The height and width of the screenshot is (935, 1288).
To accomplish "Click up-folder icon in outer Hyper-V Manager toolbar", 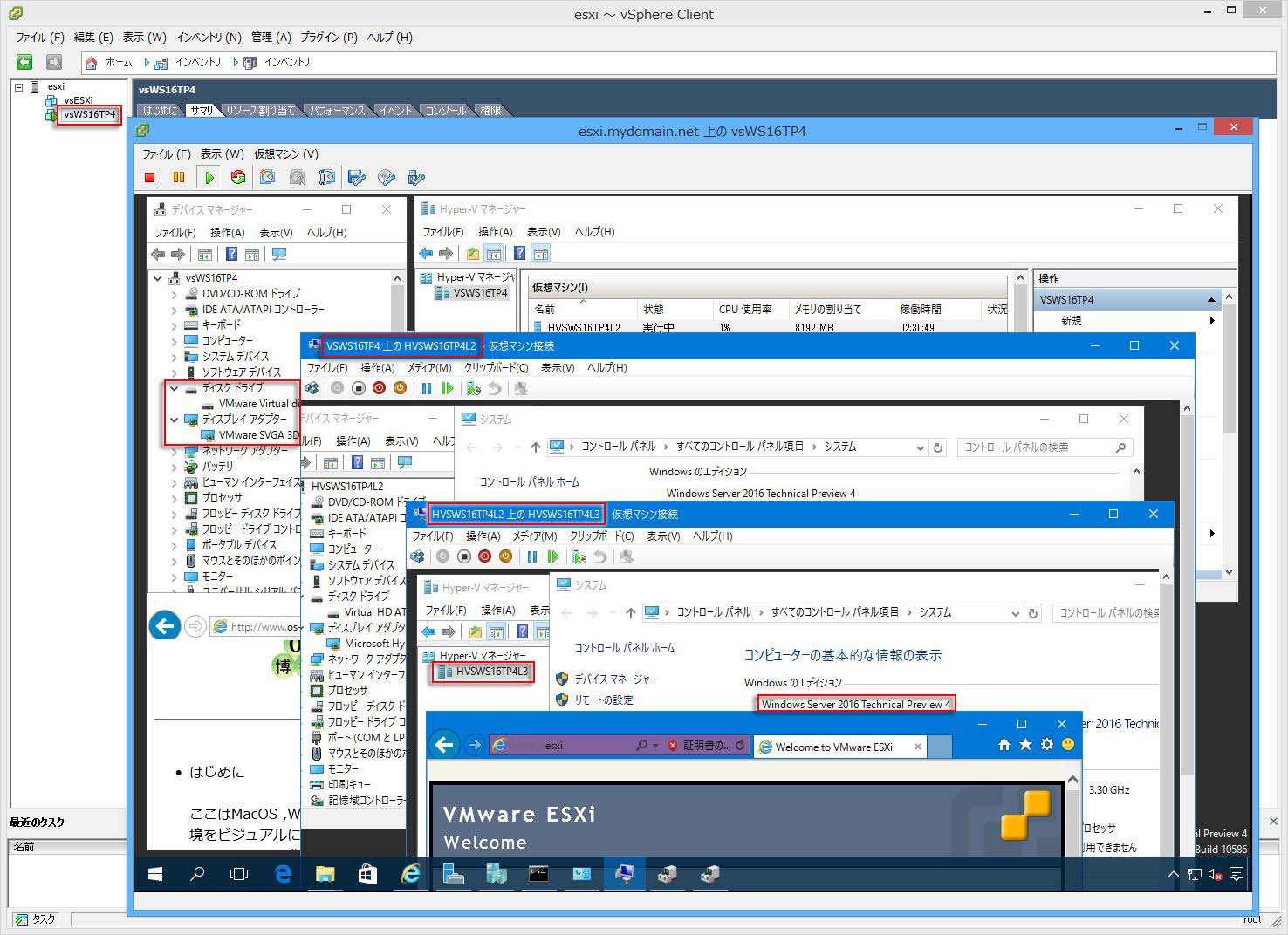I will pos(473,254).
